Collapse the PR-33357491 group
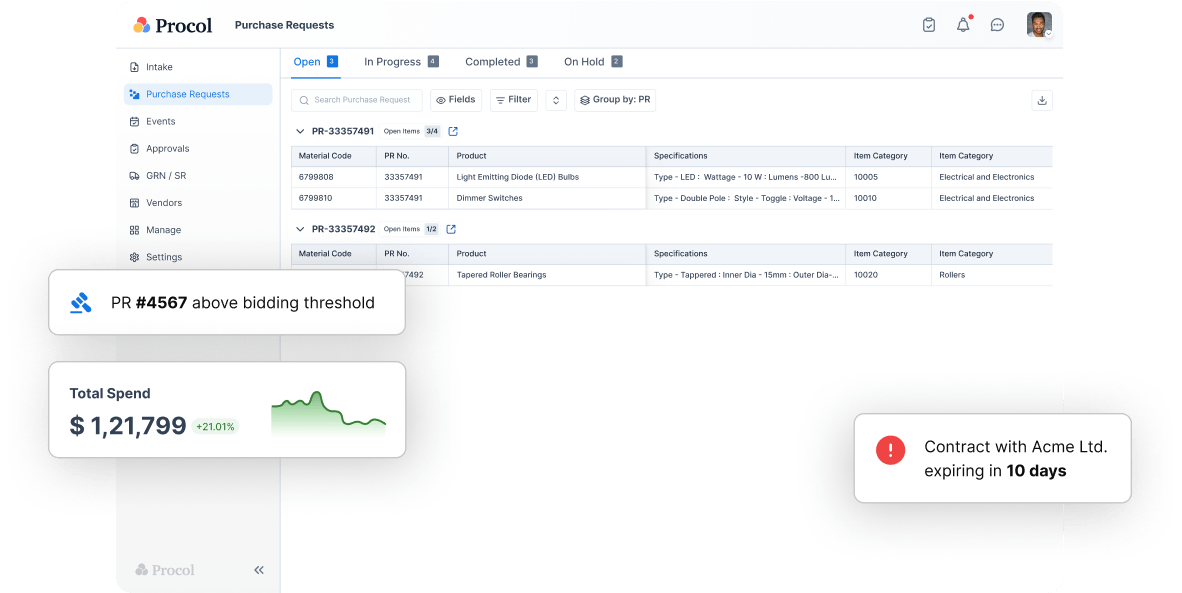Screen dimensions: 1182x593 299,131
